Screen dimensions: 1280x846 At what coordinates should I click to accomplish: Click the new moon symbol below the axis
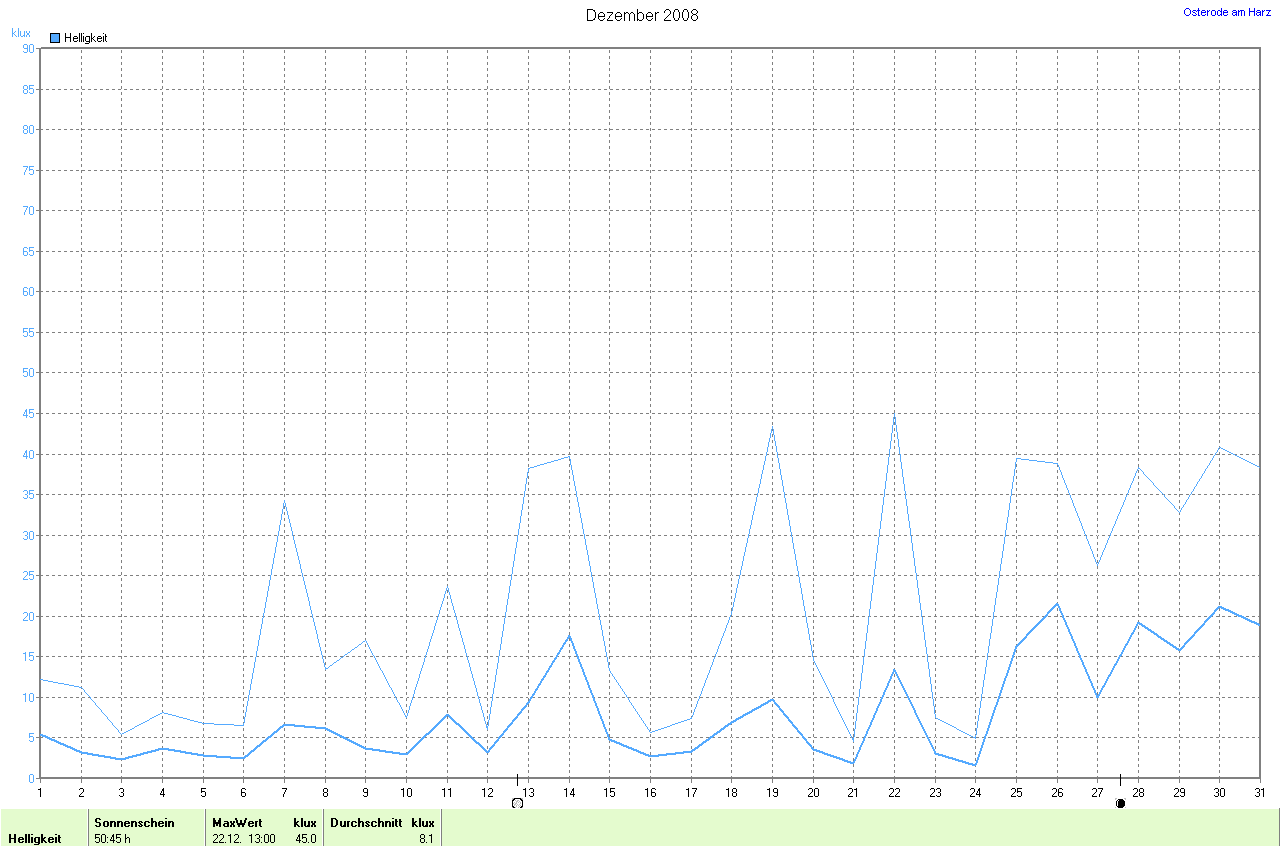click(x=1120, y=803)
